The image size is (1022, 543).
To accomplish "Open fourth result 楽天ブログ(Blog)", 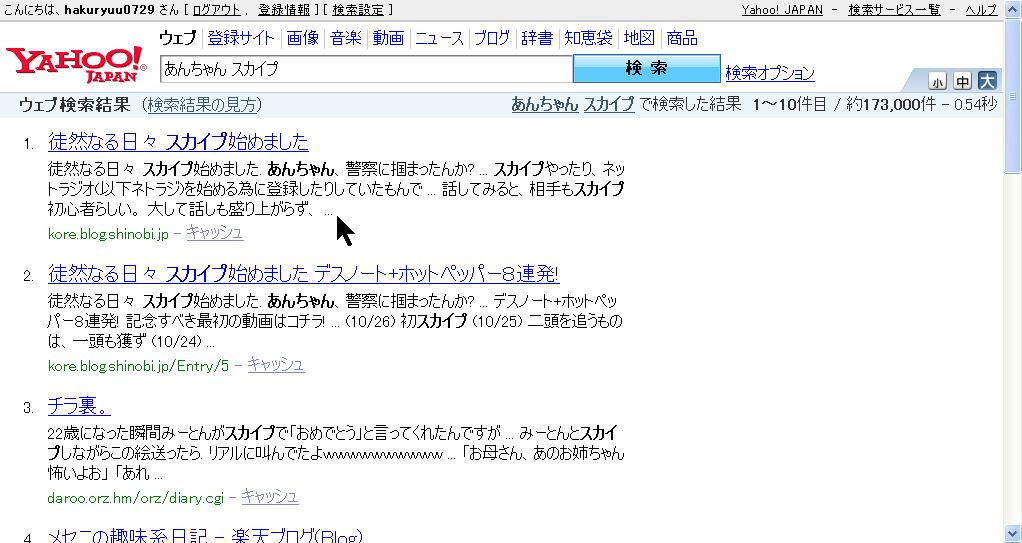I will pyautogui.click(x=205, y=536).
